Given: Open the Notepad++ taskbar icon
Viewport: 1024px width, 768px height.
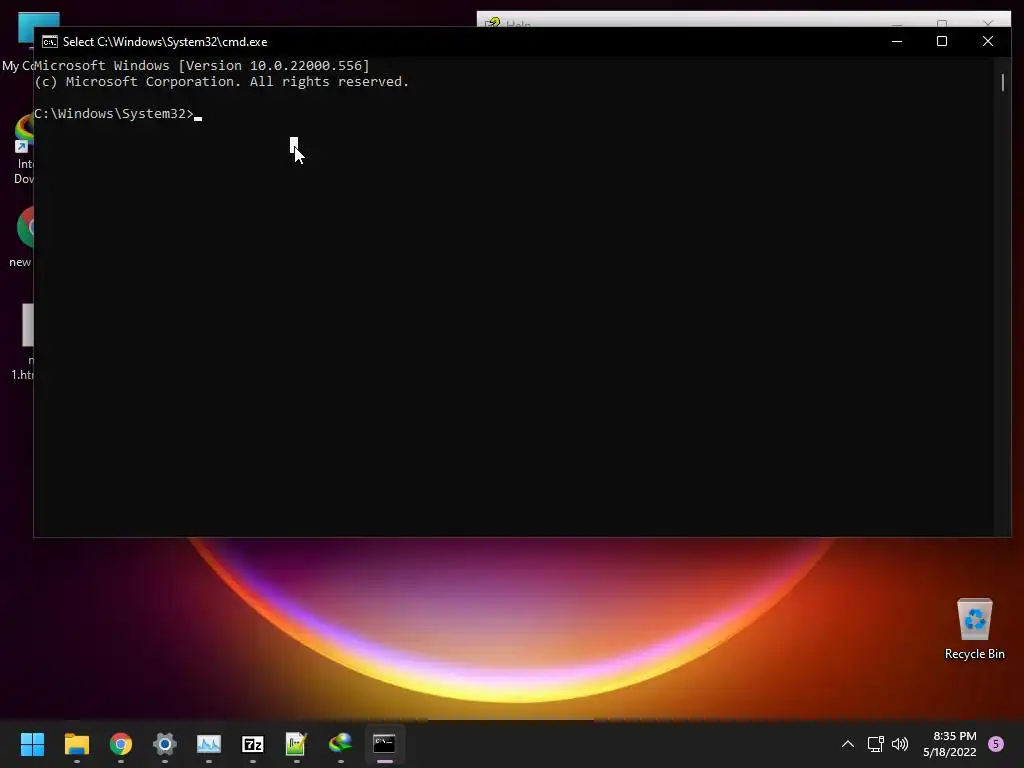Looking at the screenshot, I should coord(296,744).
